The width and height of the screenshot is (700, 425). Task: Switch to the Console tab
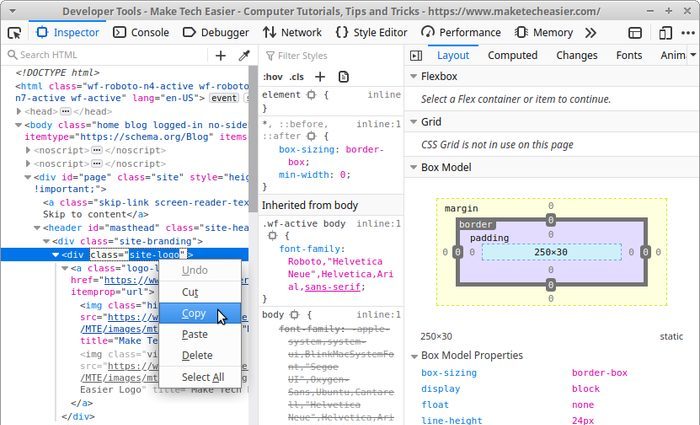coord(141,33)
